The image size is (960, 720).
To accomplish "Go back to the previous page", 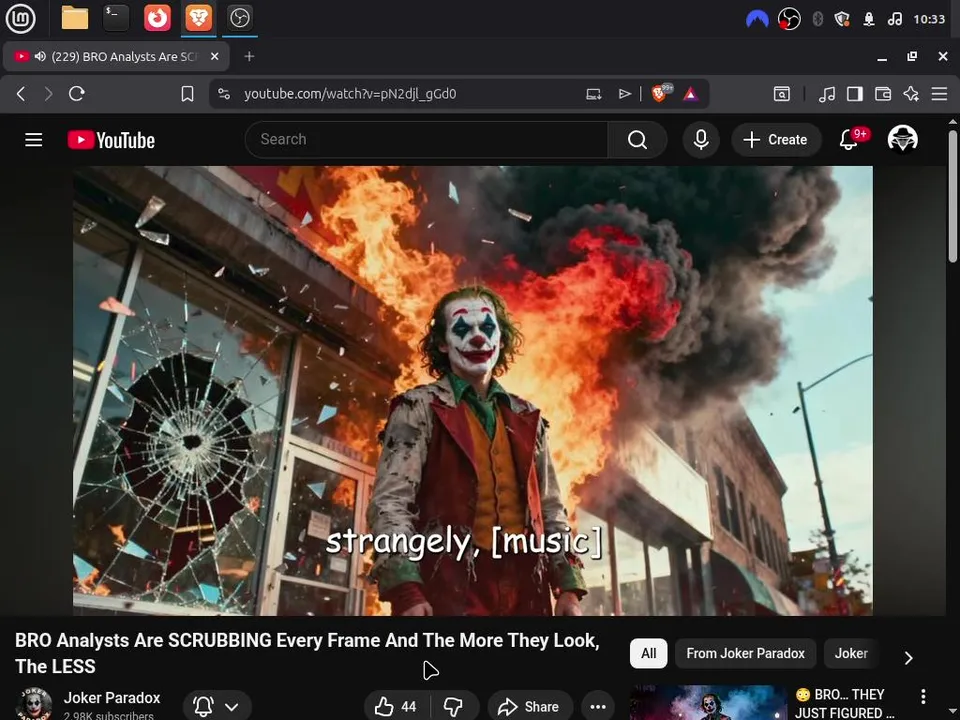I will coord(21,94).
